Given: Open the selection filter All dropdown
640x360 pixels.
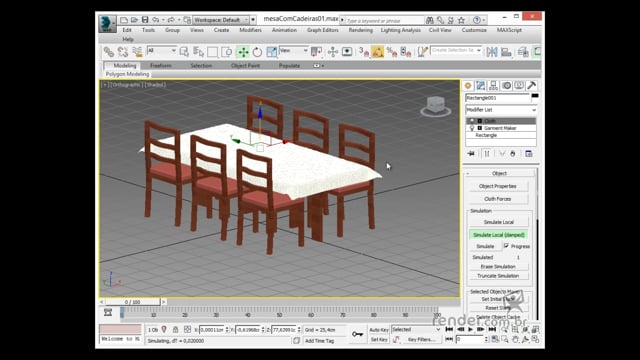Looking at the screenshot, I should [x=162, y=51].
